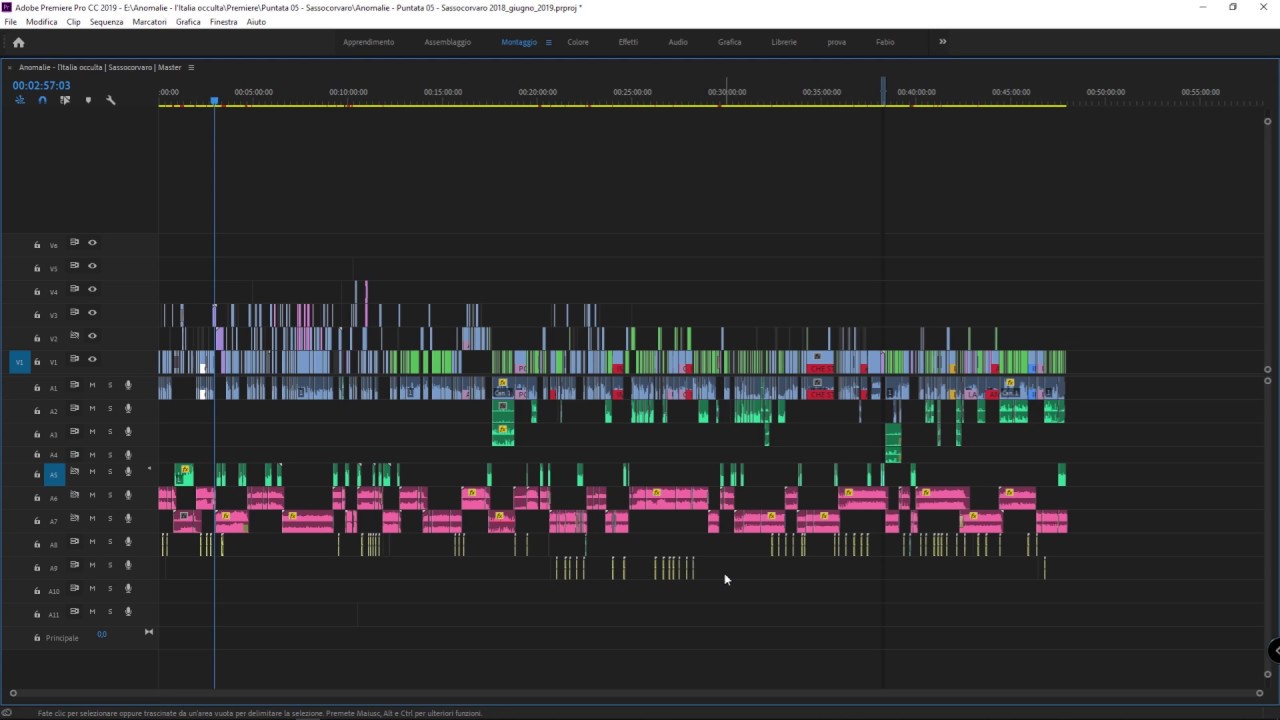Toggle sync lock for track V2
1280x720 pixels.
click(x=74, y=336)
